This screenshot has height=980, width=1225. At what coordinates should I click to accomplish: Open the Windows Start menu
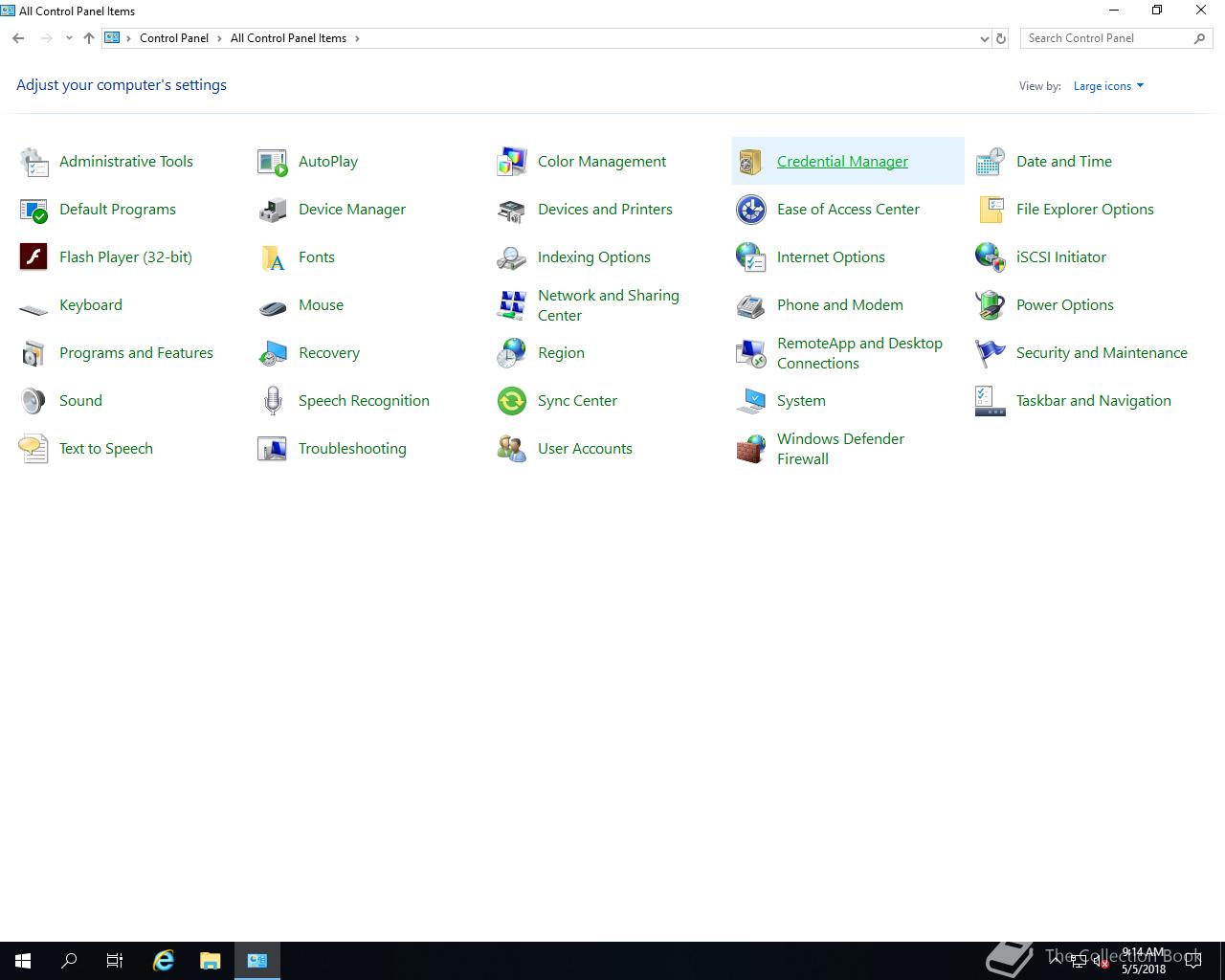23,961
